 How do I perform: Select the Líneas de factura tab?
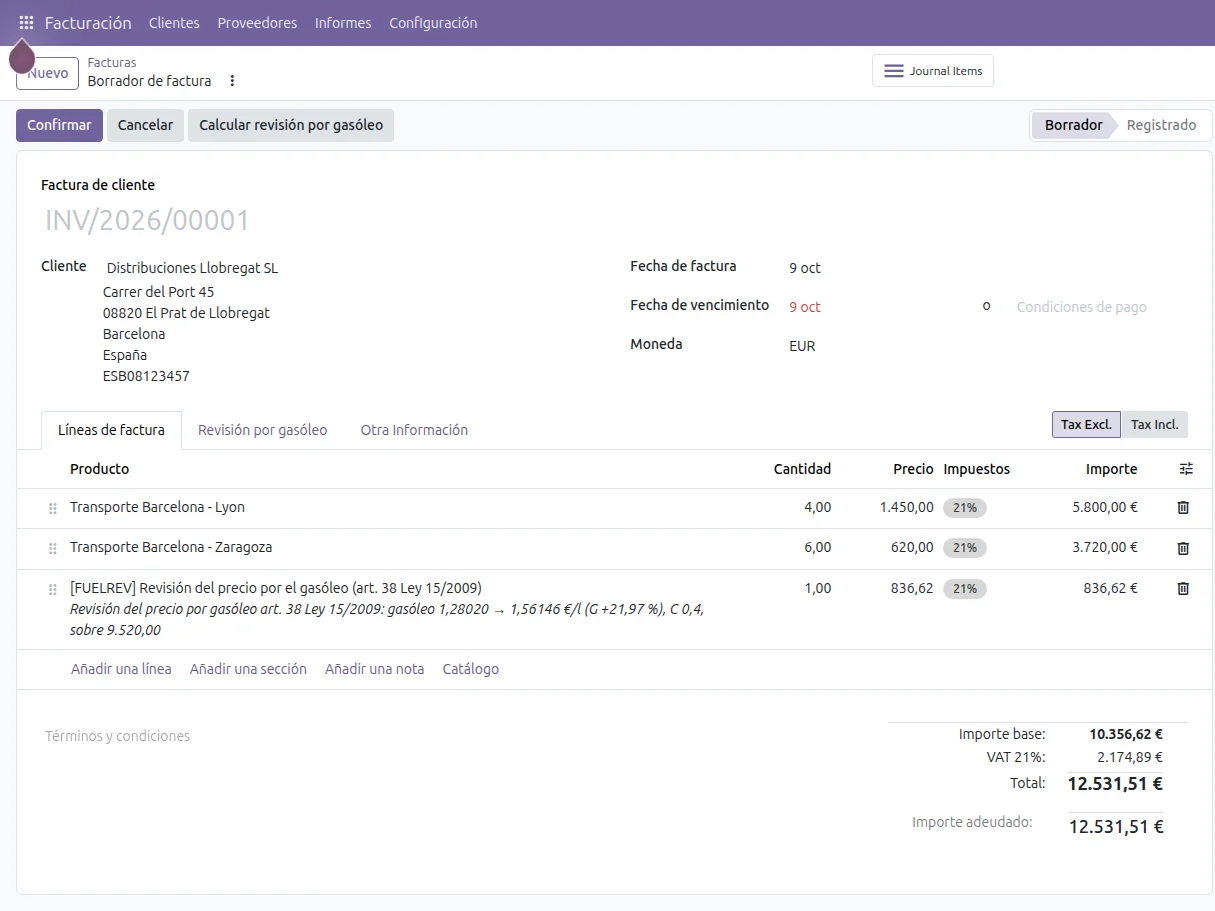click(x=111, y=430)
